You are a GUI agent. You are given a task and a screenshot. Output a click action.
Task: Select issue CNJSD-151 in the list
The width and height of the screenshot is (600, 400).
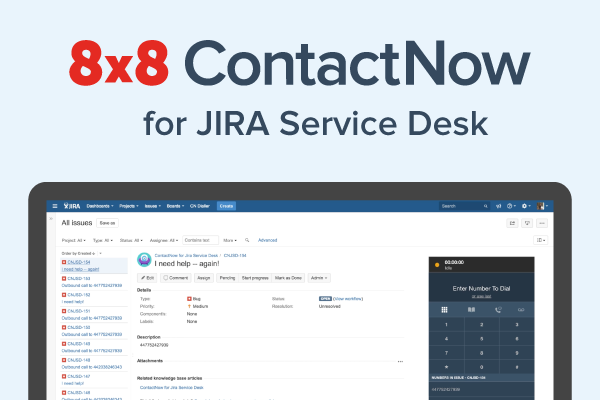pos(92,315)
